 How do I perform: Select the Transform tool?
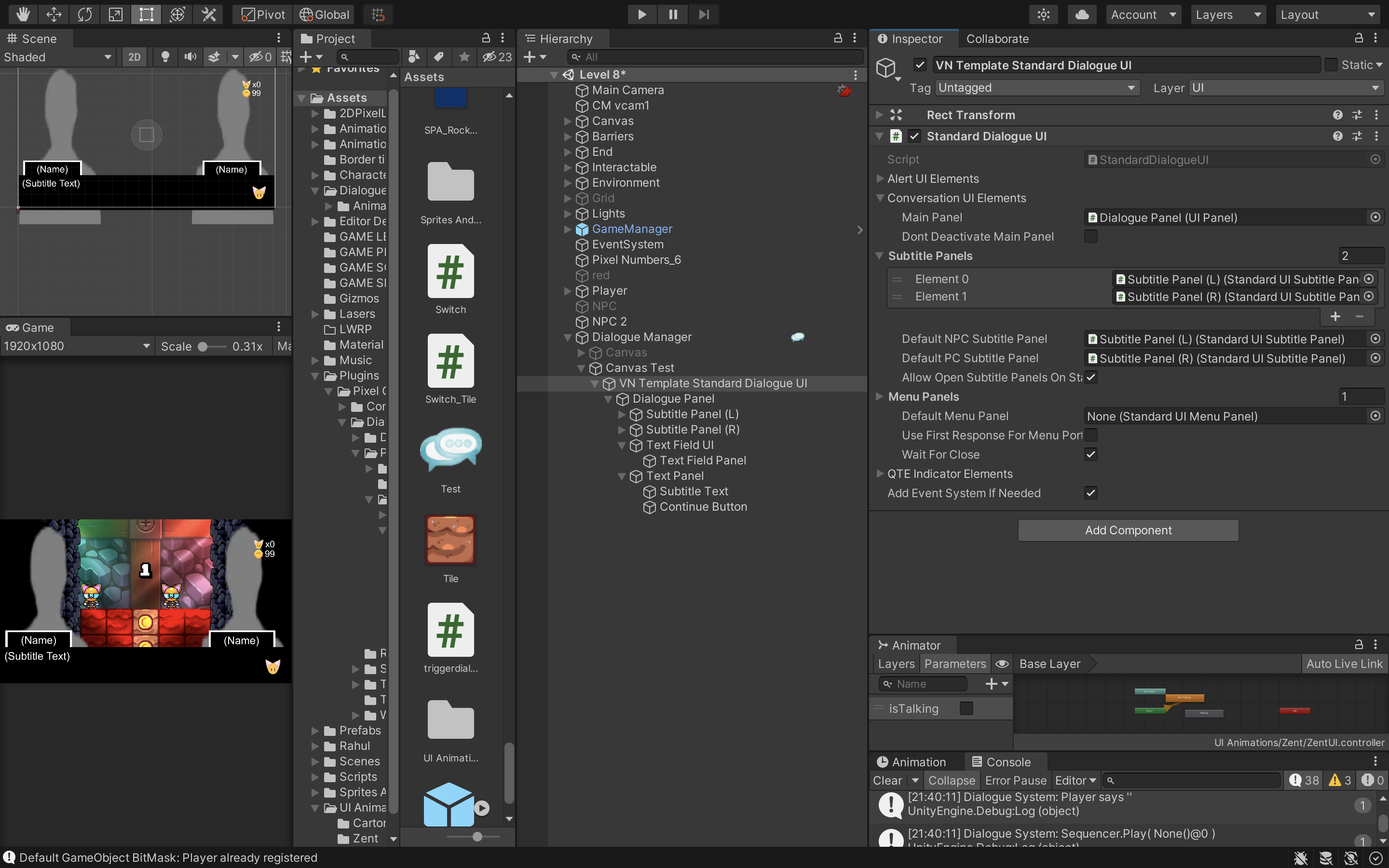coord(177,14)
